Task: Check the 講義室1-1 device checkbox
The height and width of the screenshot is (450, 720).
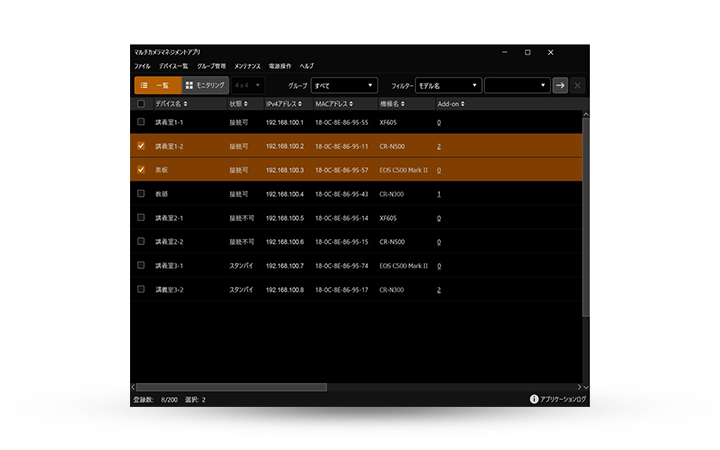Action: 141,122
